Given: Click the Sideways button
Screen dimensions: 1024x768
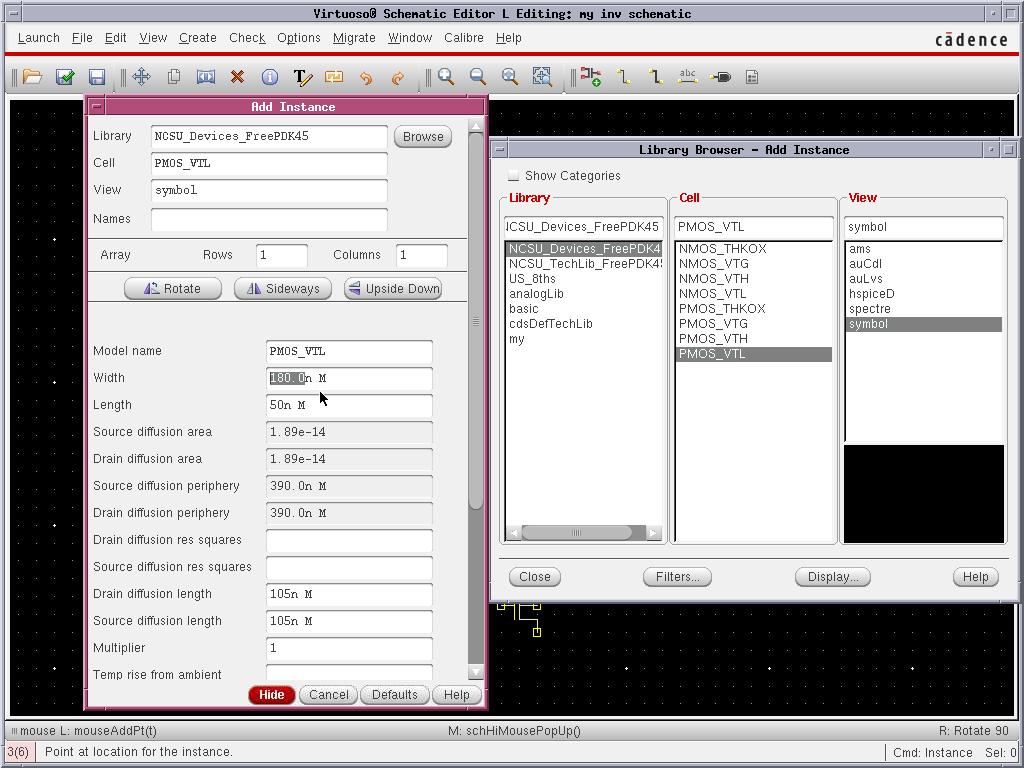Looking at the screenshot, I should tap(283, 289).
